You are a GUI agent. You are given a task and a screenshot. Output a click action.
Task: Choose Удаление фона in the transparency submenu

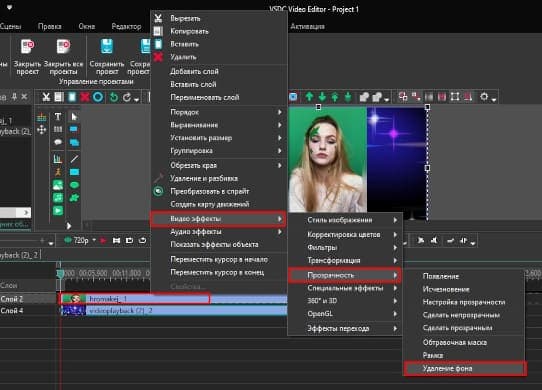click(x=465, y=369)
